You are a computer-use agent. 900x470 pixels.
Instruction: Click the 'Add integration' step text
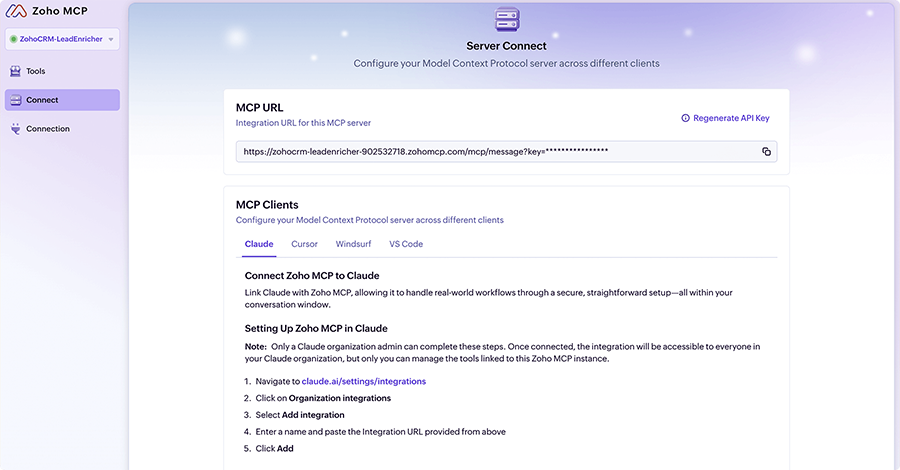313,415
